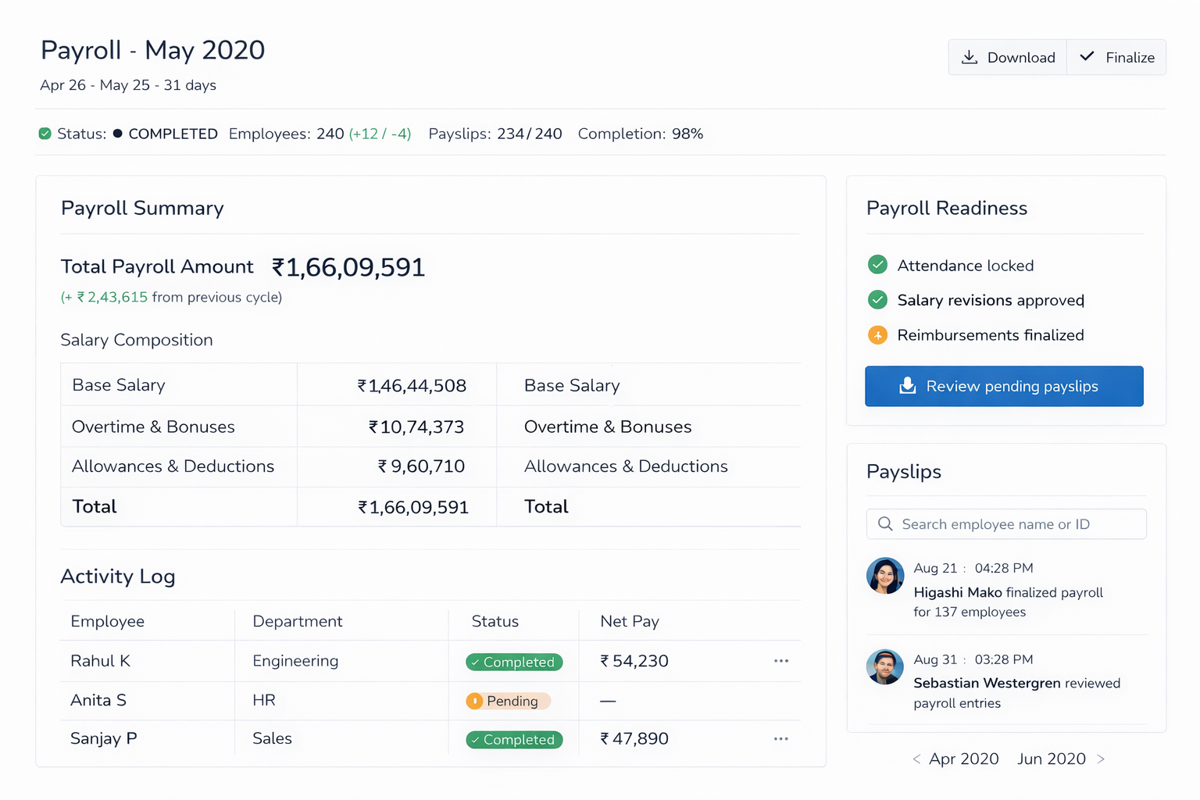This screenshot has width=1200, height=800.
Task: Switch to Jun 2020 payroll
Action: pyautogui.click(x=1050, y=759)
